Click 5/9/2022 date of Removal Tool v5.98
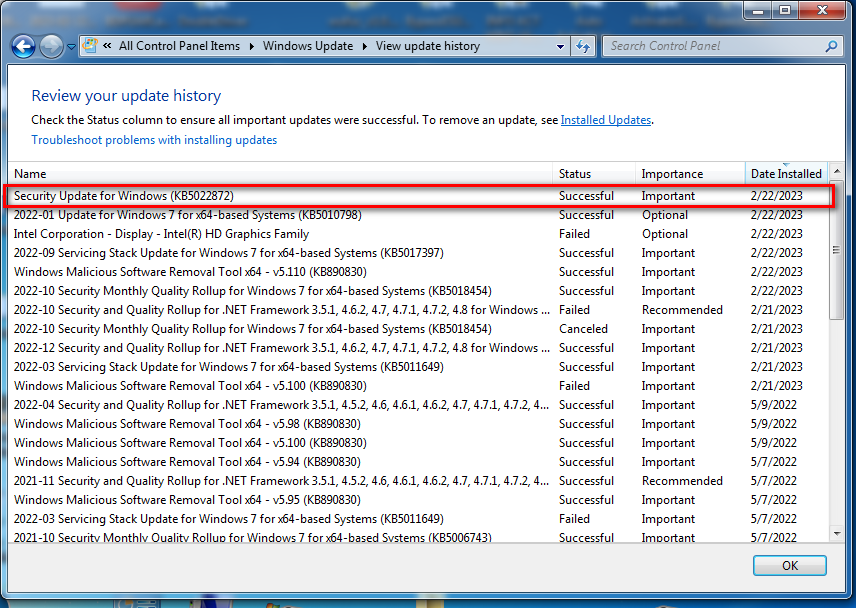The width and height of the screenshot is (856, 608). (774, 424)
